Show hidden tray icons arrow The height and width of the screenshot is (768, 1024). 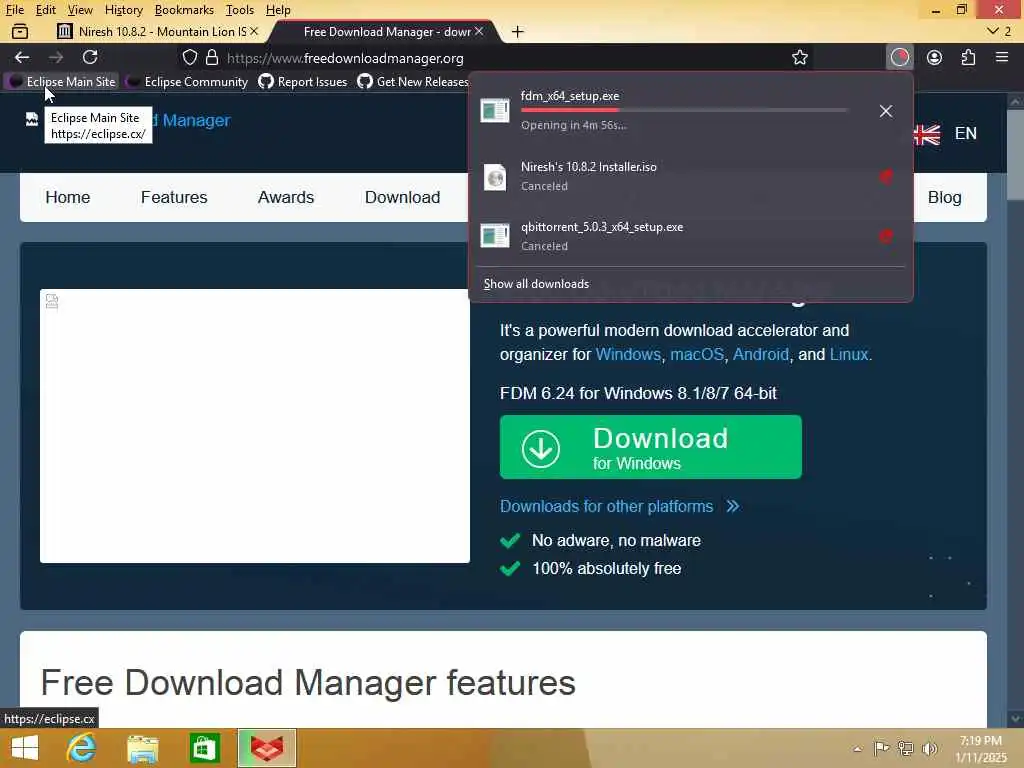coord(857,749)
